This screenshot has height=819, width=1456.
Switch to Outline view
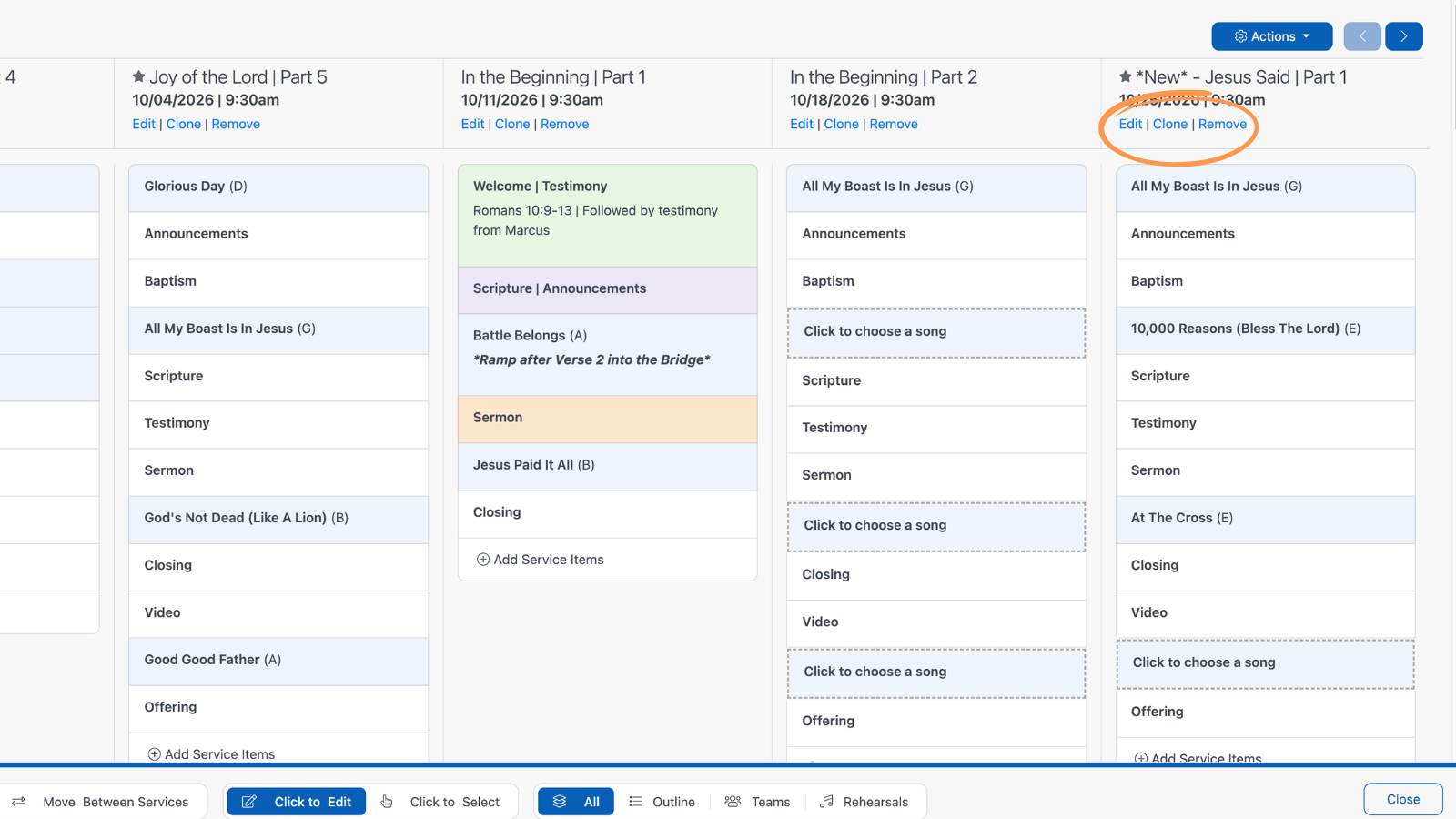662,802
